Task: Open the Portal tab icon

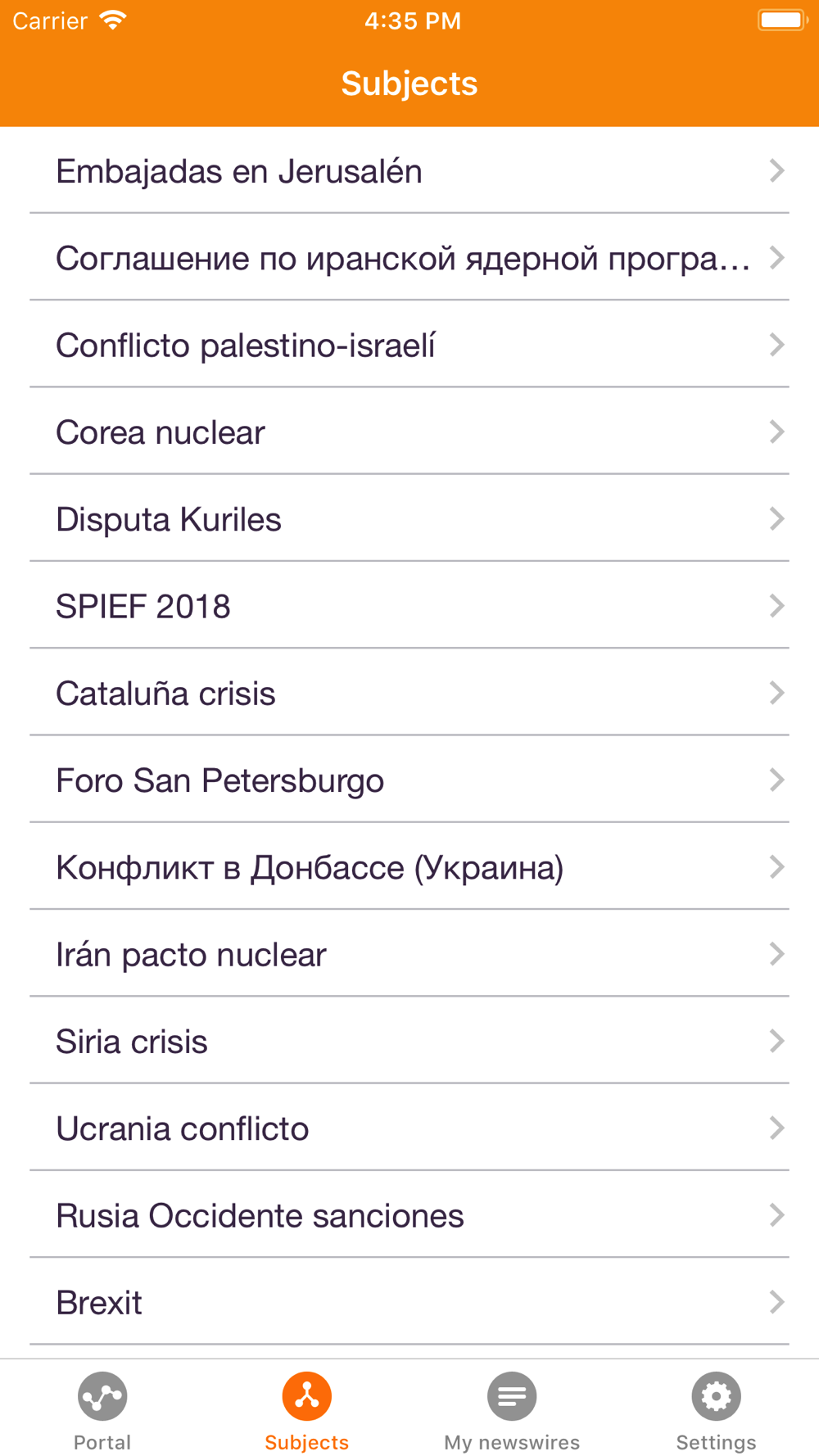Action: pos(102,1395)
